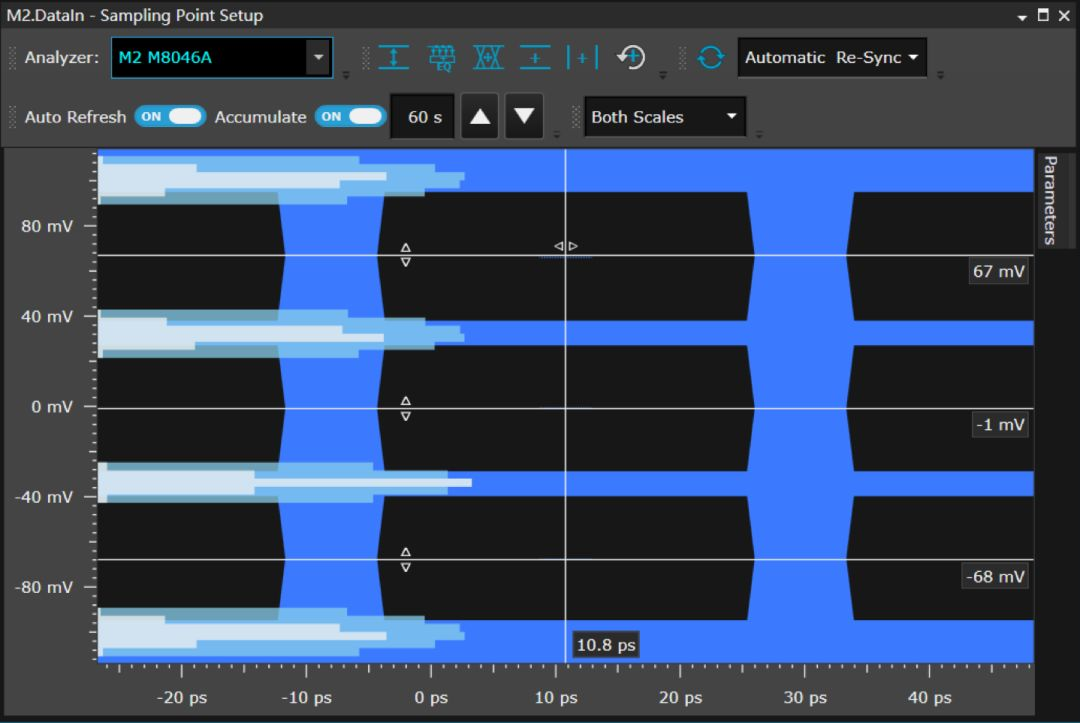Turn off the Auto Refresh switch
The height and width of the screenshot is (723, 1080).
pyautogui.click(x=170, y=116)
